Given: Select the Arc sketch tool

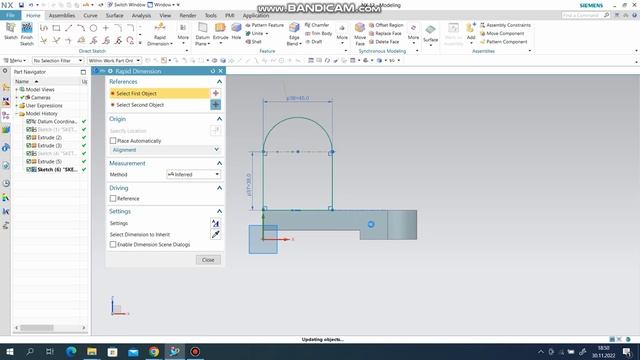Looking at the screenshot, I should (x=81, y=28).
